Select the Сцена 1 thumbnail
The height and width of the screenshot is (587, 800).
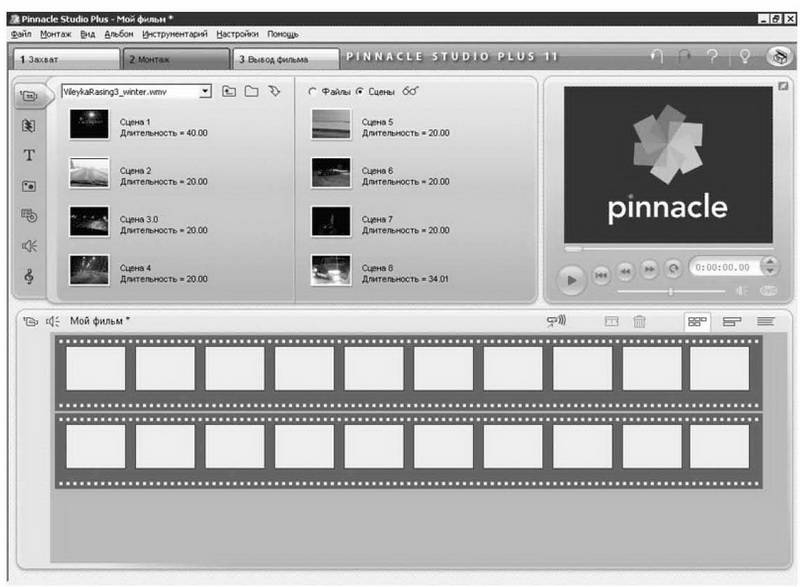coord(89,124)
